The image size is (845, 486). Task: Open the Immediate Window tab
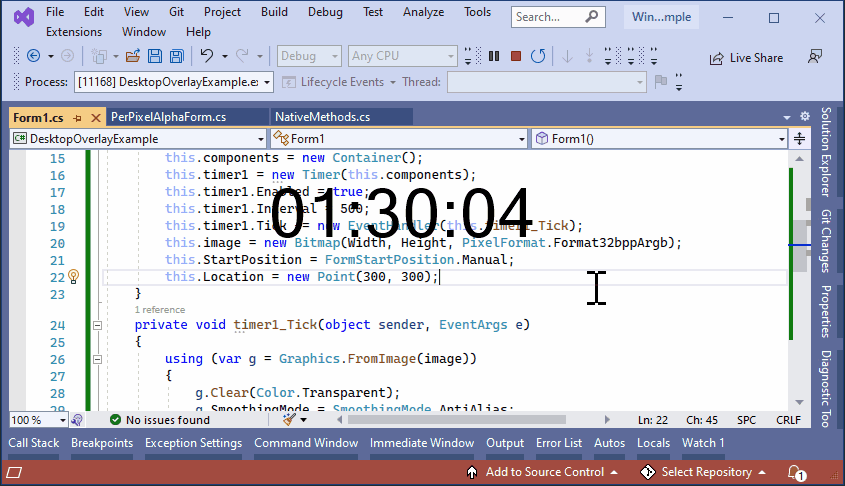pos(422,443)
